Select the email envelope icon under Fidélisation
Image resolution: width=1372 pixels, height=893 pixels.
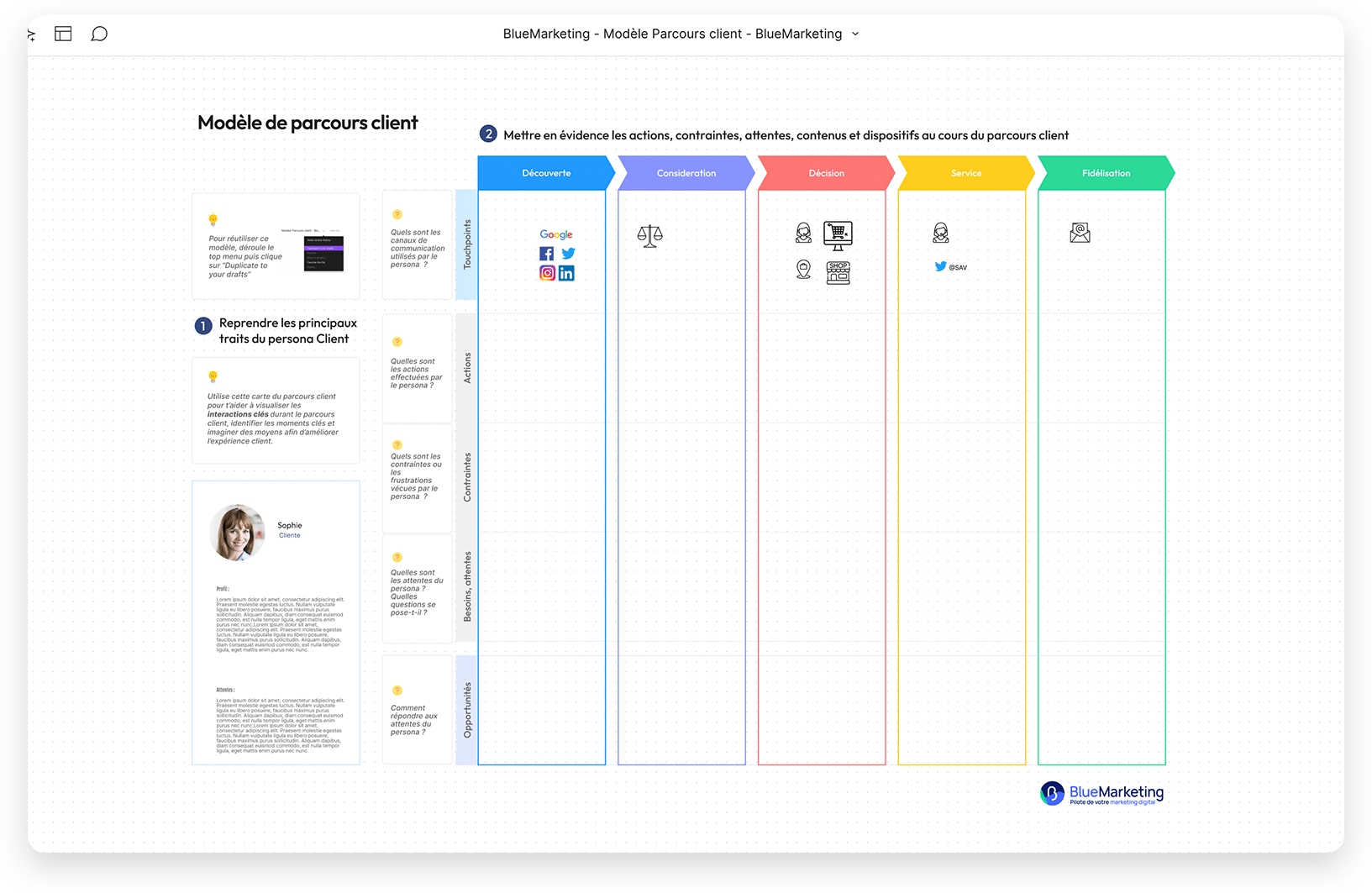[1080, 233]
